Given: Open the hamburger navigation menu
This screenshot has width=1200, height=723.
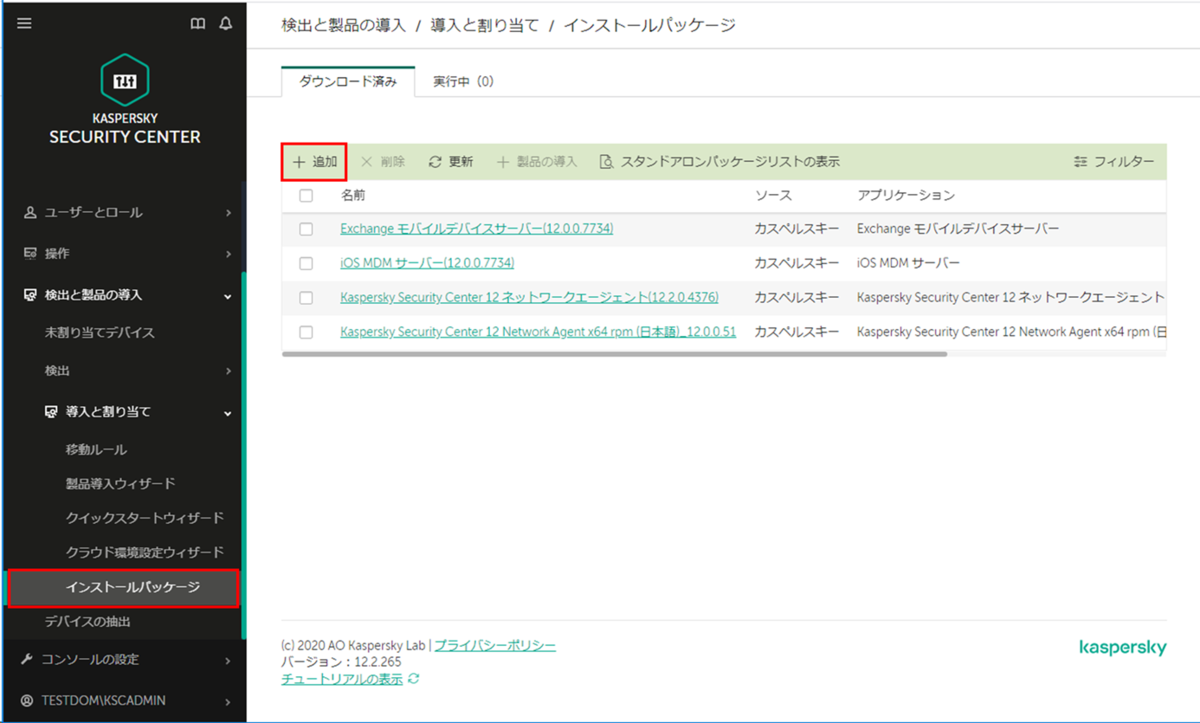Looking at the screenshot, I should pyautogui.click(x=24, y=24).
